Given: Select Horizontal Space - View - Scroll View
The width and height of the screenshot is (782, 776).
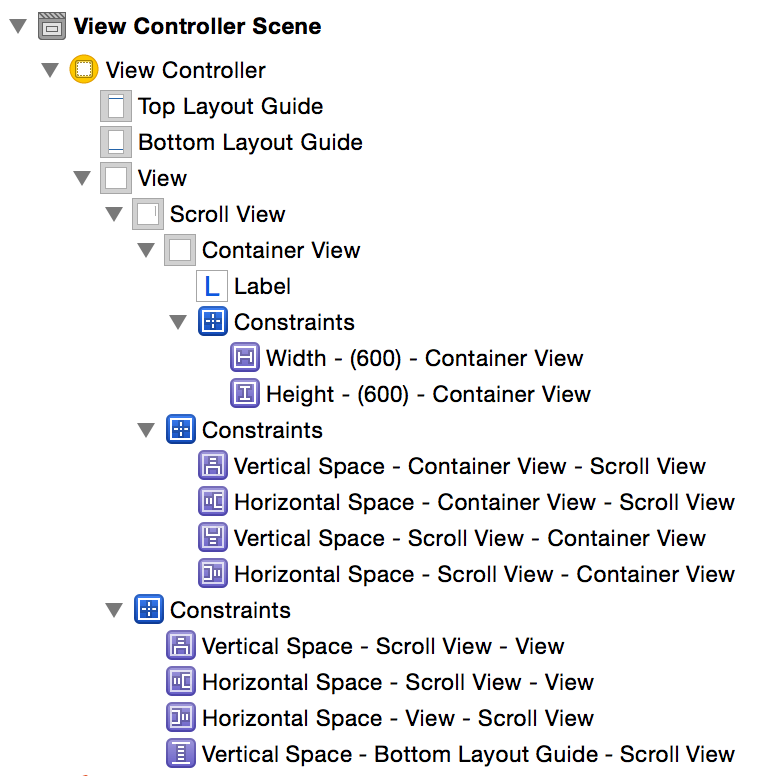Looking at the screenshot, I should [397, 718].
